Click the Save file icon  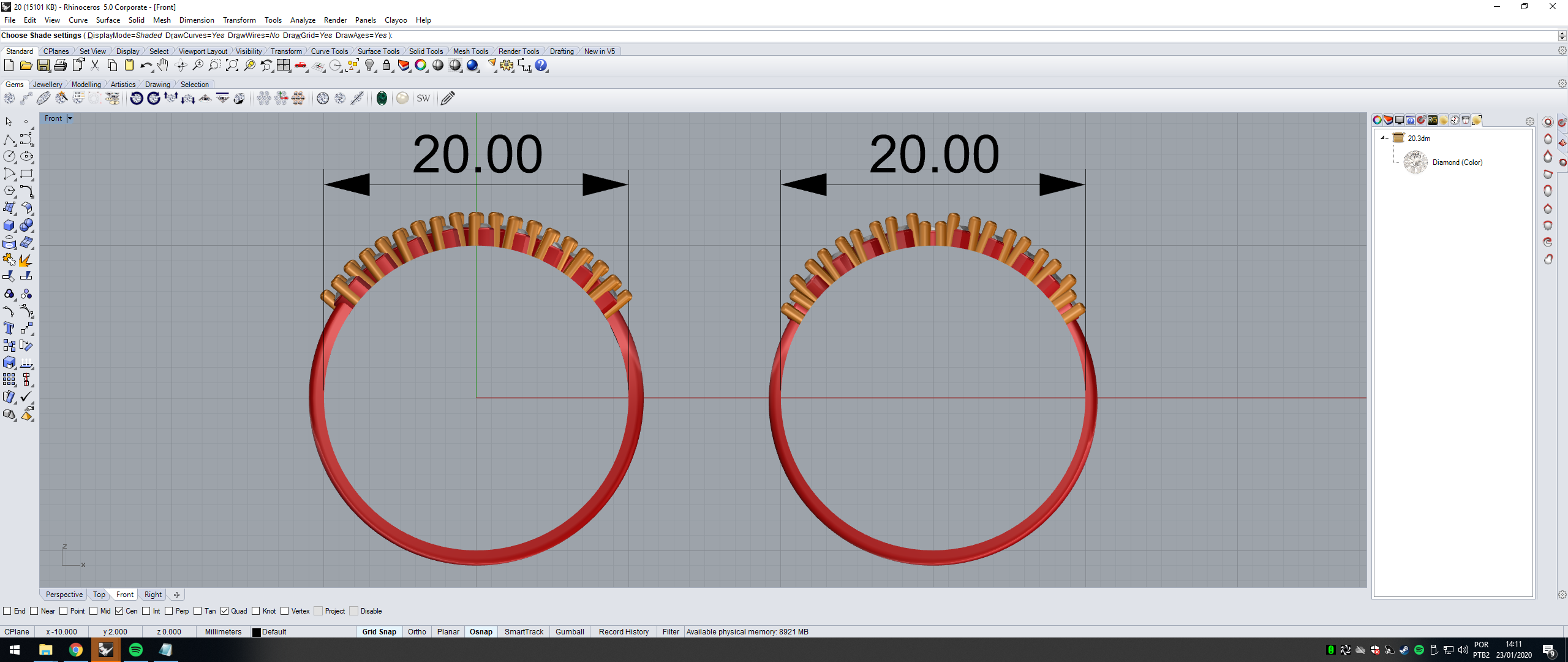point(43,66)
